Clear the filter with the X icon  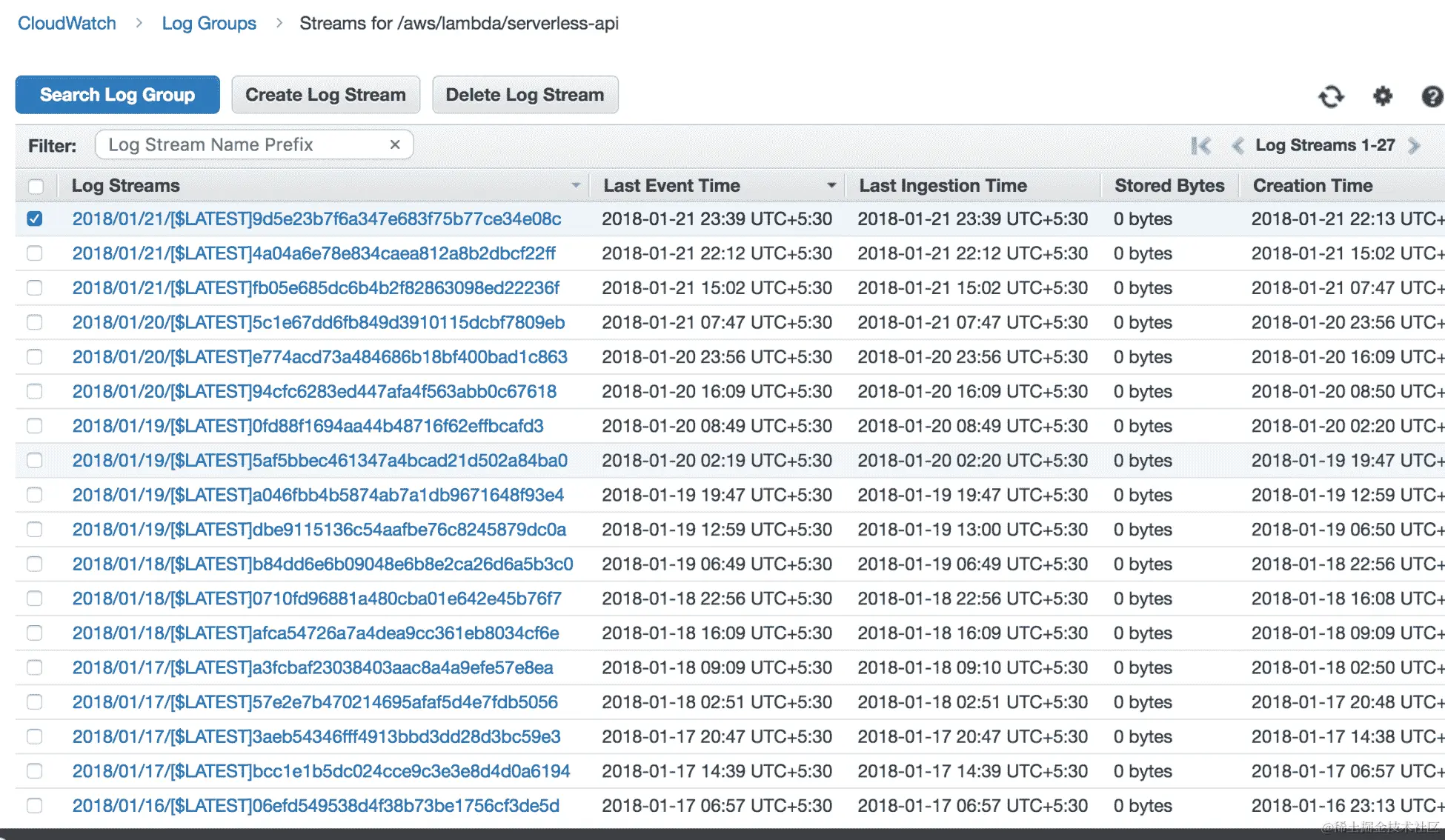tap(395, 144)
